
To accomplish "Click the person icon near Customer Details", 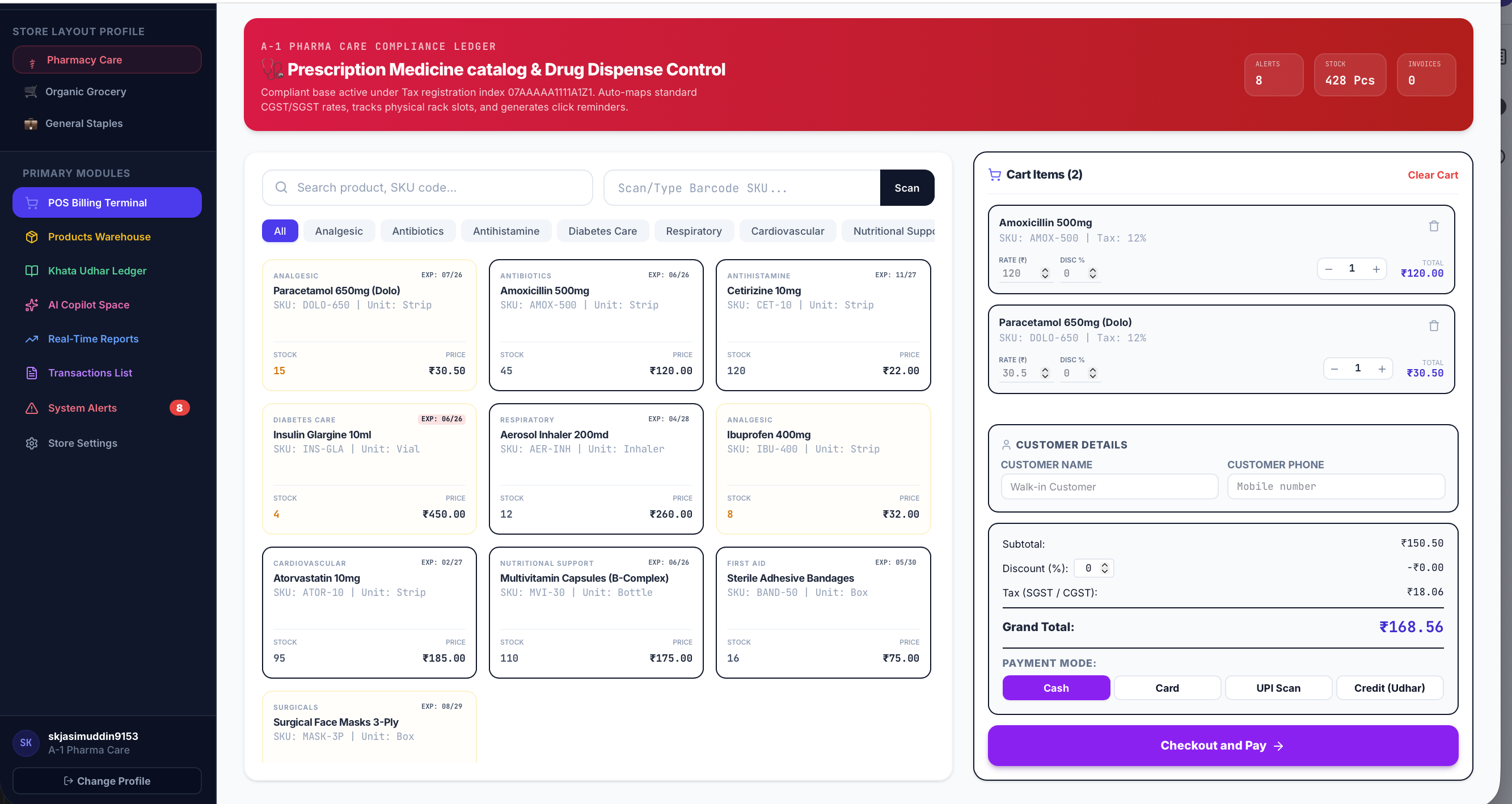I will tap(1006, 445).
